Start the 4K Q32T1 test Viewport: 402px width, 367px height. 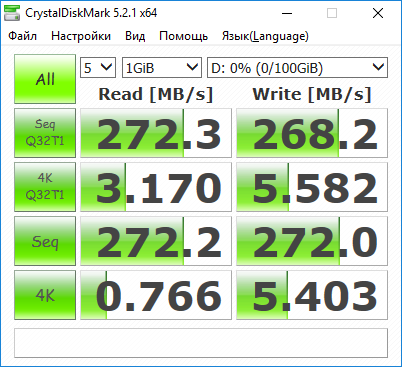click(45, 187)
